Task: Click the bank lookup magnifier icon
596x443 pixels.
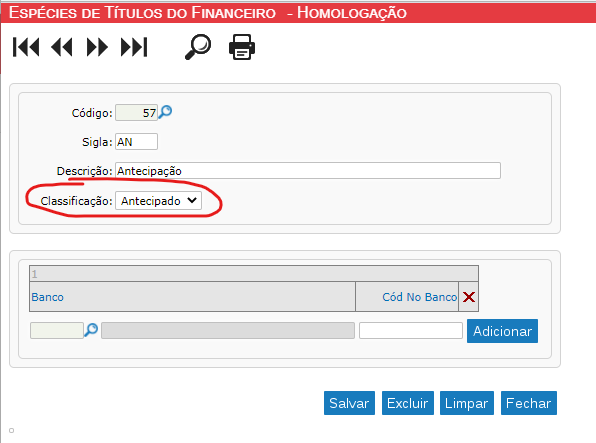Action: pos(91,330)
